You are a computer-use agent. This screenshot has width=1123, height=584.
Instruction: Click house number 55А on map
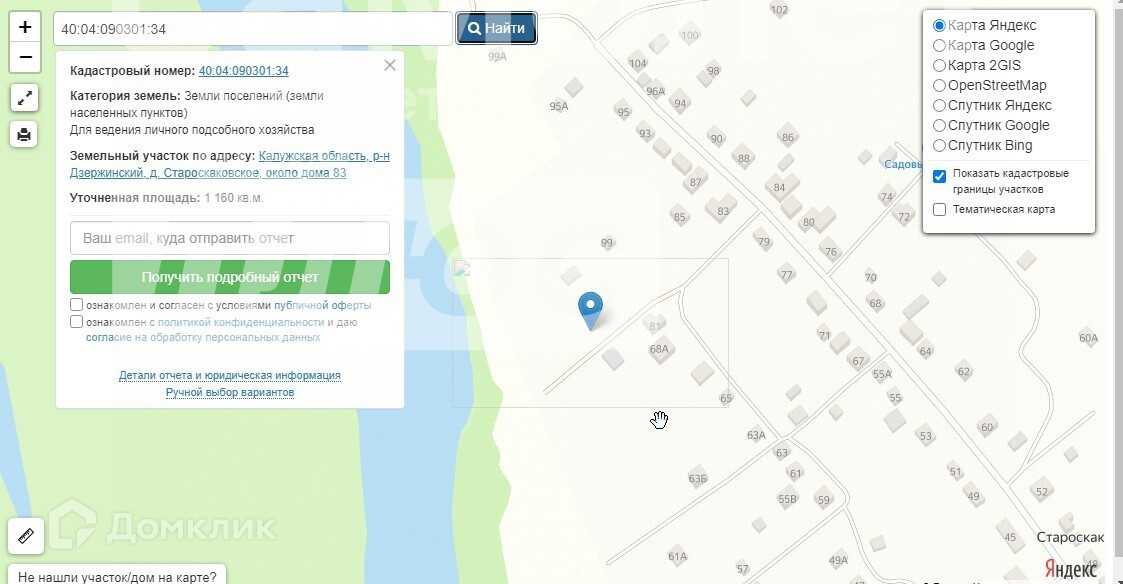(882, 374)
